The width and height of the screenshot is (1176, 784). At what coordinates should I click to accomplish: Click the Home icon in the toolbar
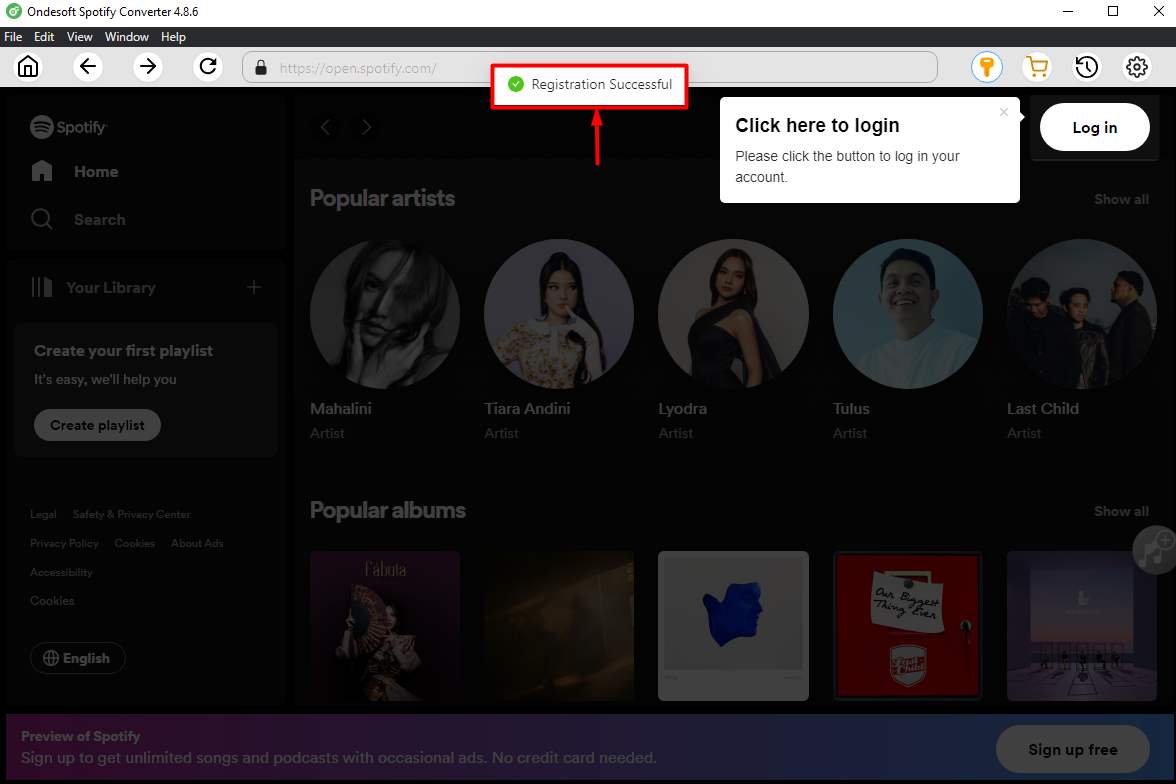click(x=28, y=67)
